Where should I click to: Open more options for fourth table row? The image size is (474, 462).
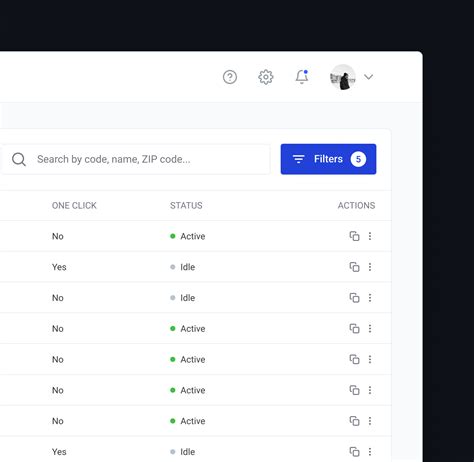point(370,329)
